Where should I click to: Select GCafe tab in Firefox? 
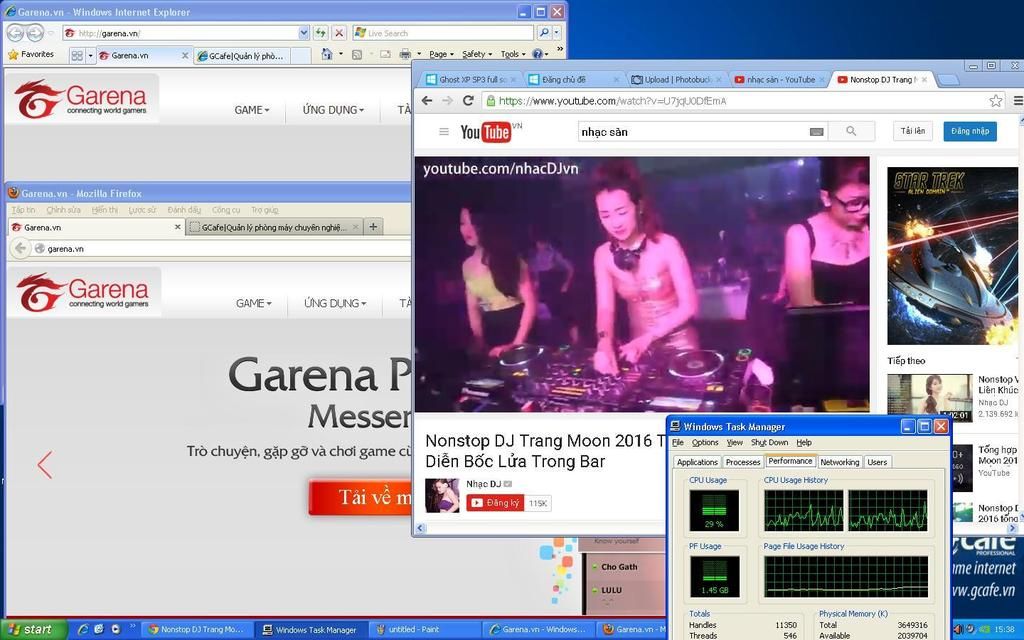pos(274,227)
